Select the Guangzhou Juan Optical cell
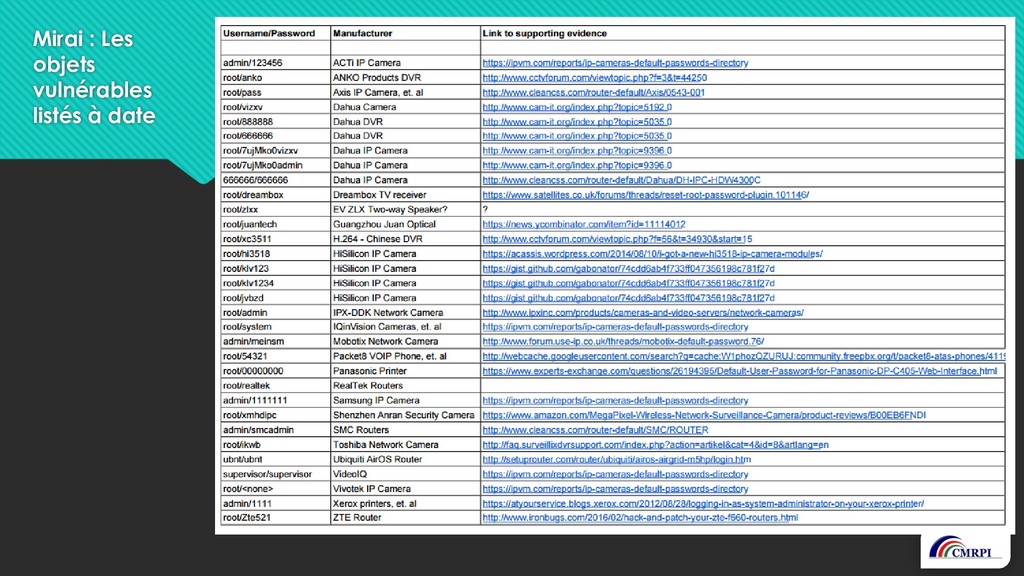 pyautogui.click(x=406, y=224)
